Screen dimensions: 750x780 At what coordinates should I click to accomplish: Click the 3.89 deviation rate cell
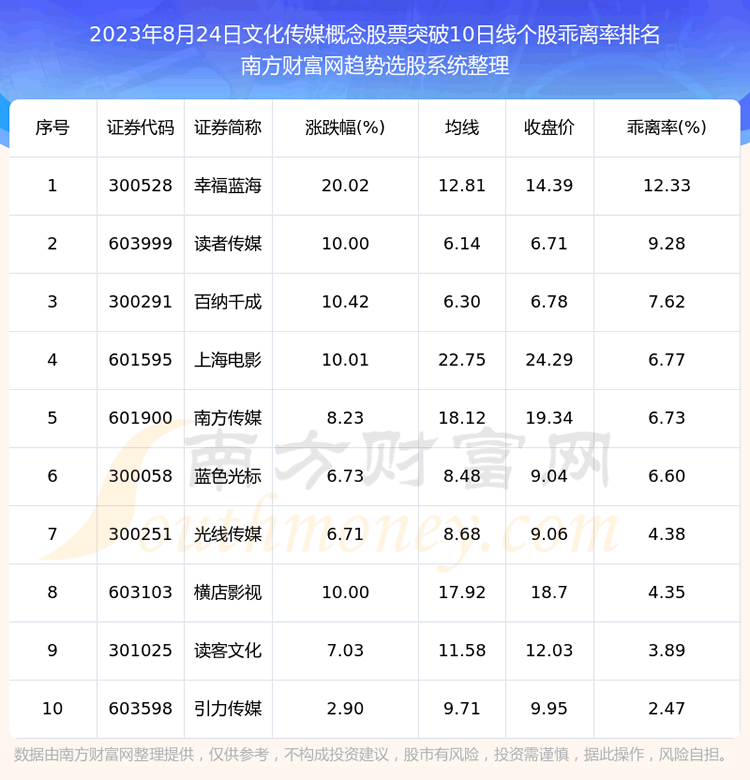[666, 650]
